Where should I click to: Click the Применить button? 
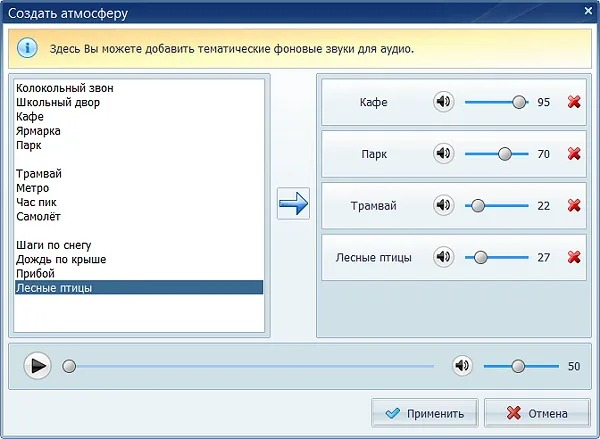click(424, 413)
